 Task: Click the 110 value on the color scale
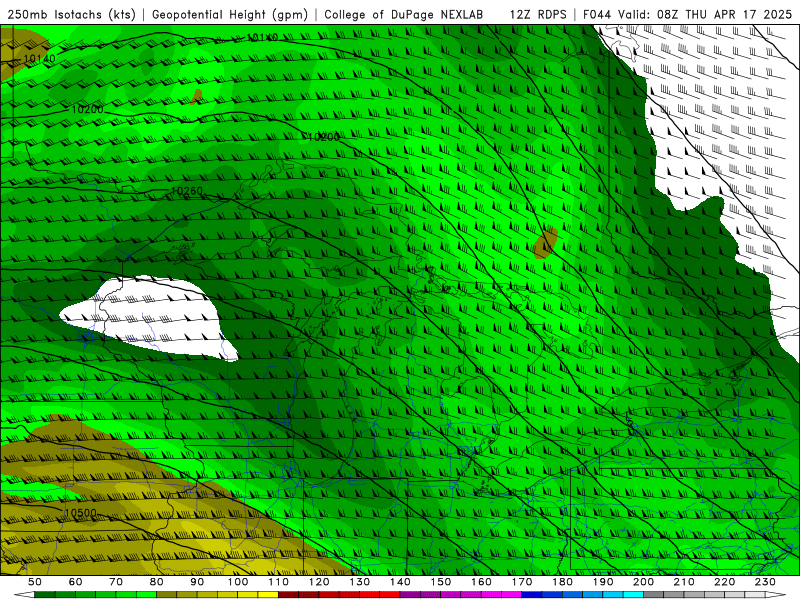pyautogui.click(x=279, y=582)
